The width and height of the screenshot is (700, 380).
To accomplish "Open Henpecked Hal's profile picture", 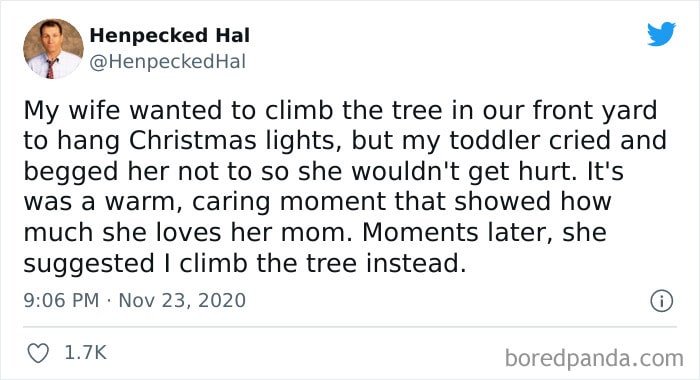I will (53, 49).
